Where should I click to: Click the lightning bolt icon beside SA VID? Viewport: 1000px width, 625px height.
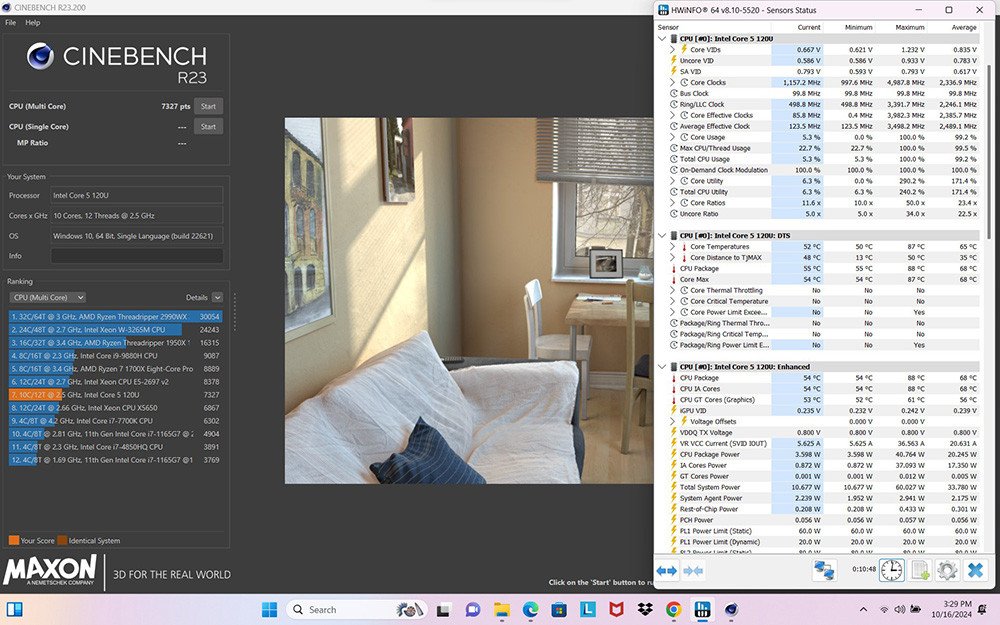(672, 71)
